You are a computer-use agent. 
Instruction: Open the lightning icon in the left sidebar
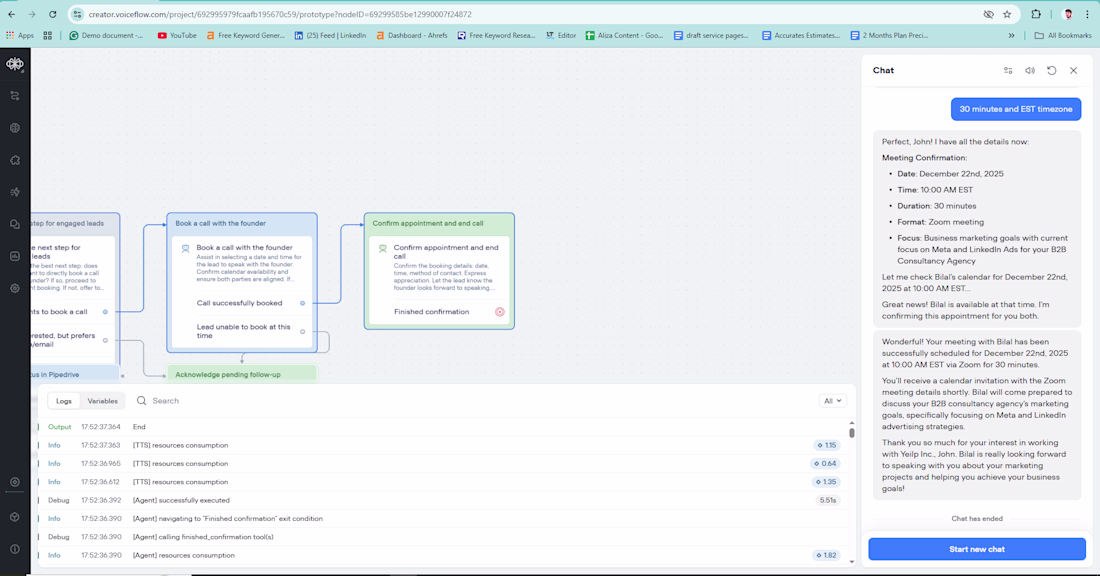tap(15, 192)
